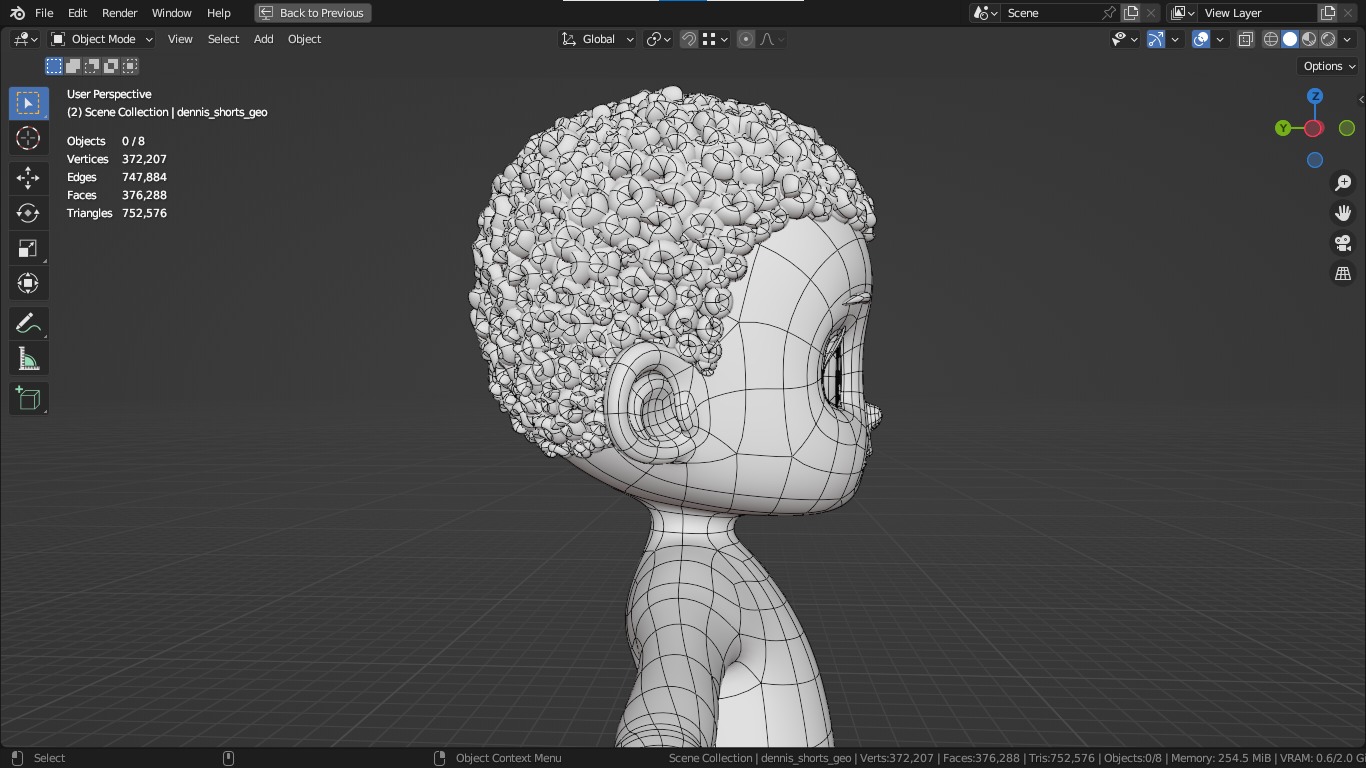
Task: Pick the Rotate tool
Action: click(x=28, y=213)
